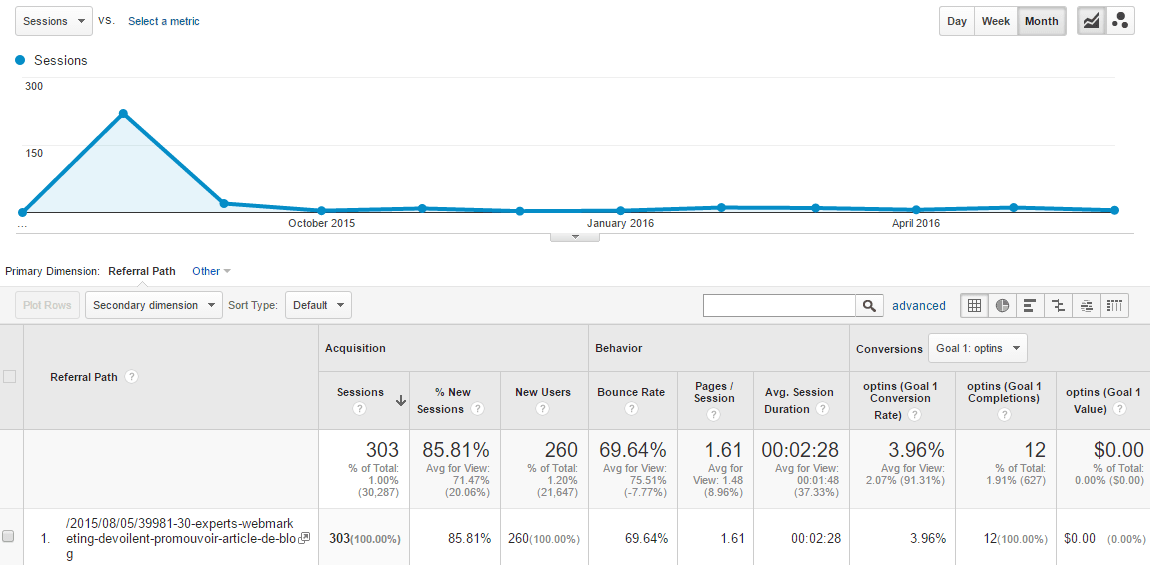The height and width of the screenshot is (565, 1150).
Task: Open the Sort Type Default dropdown
Action: click(x=318, y=305)
